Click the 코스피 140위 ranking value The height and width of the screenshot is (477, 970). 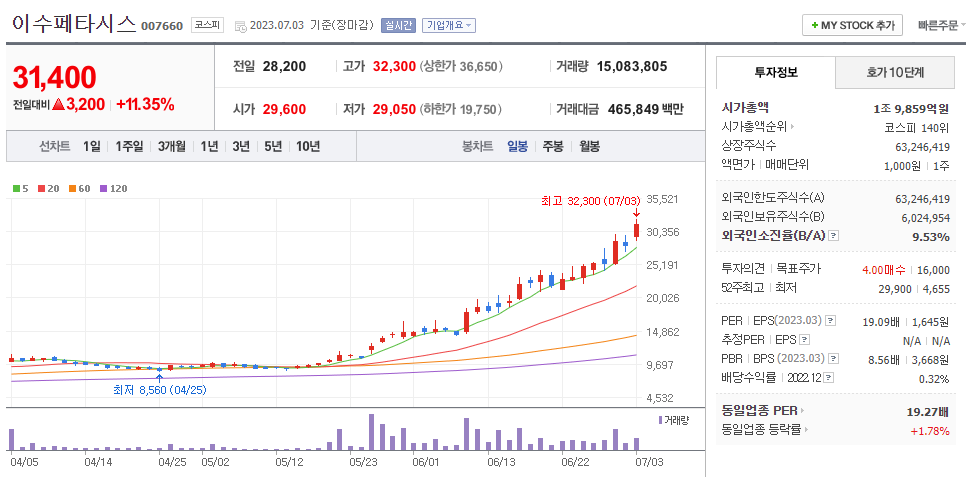916,127
